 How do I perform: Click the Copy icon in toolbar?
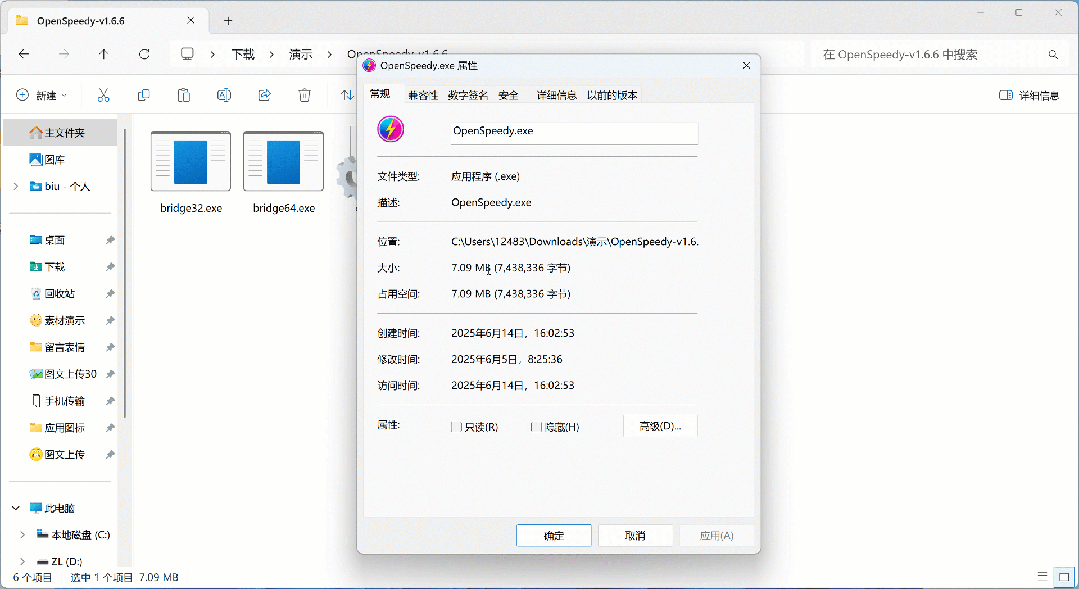point(143,95)
